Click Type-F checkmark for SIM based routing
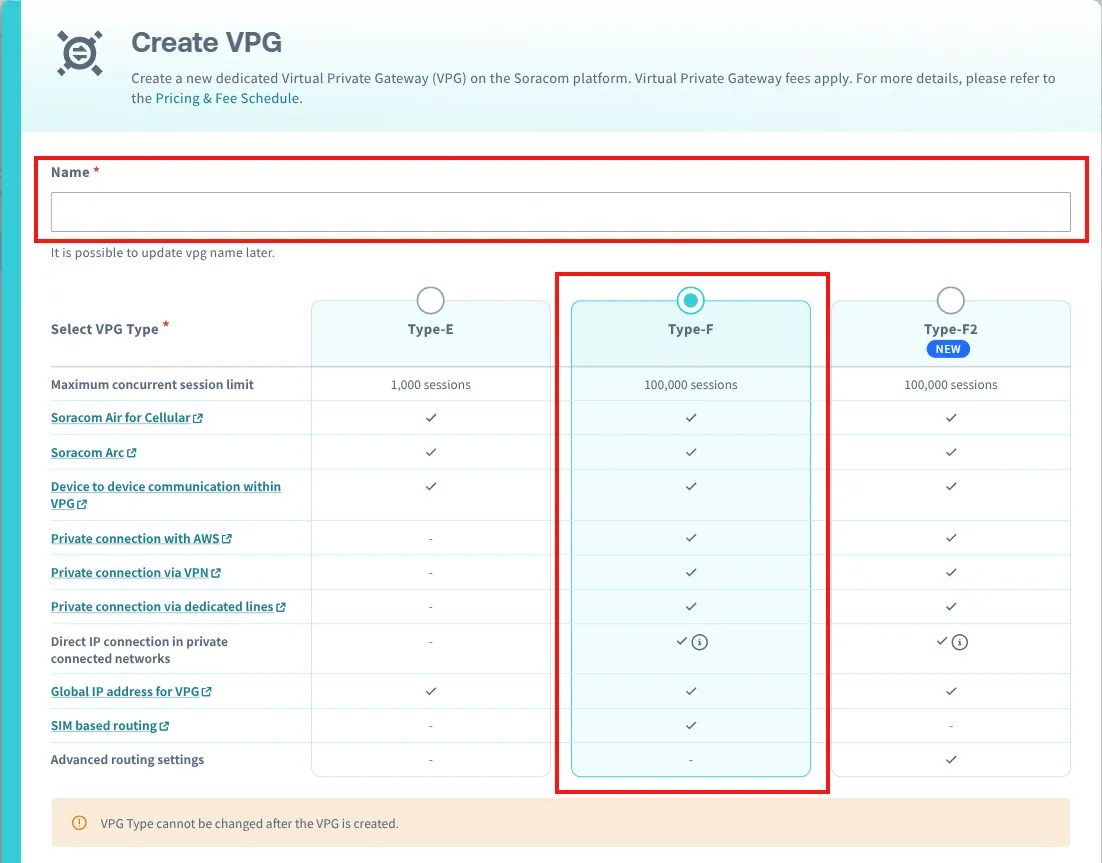The height and width of the screenshot is (863, 1102). pos(691,725)
